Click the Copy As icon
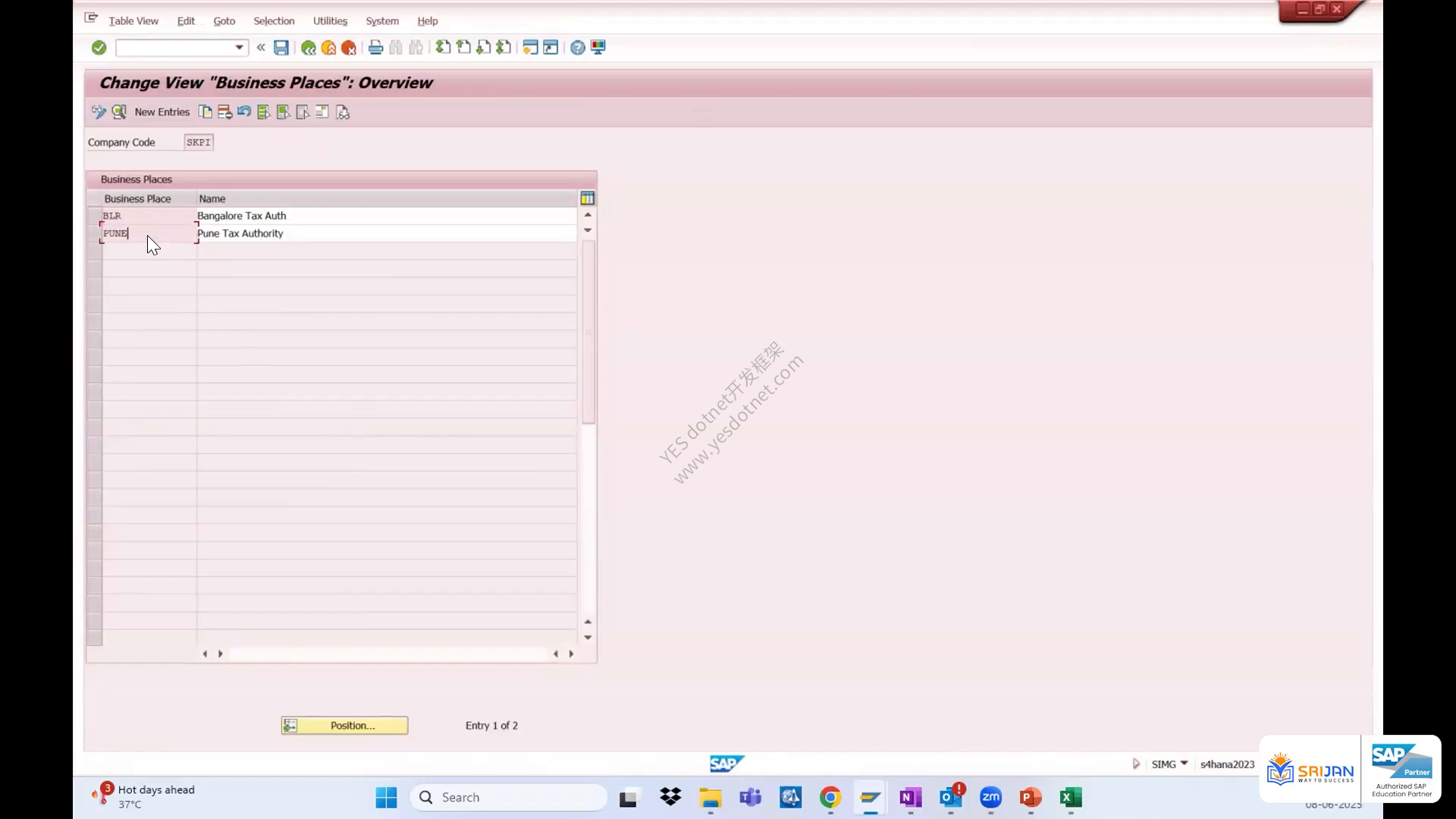Screen dimensions: 1456x819 206,112
